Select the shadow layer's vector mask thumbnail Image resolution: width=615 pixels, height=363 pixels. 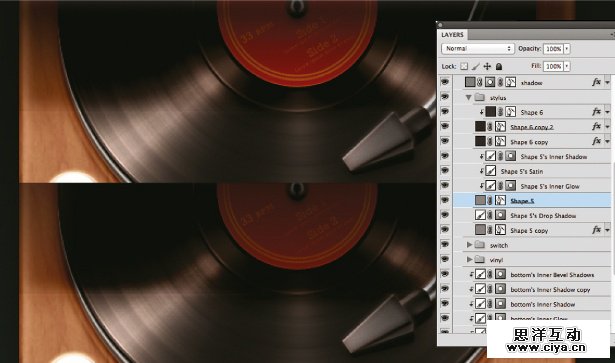(x=510, y=82)
